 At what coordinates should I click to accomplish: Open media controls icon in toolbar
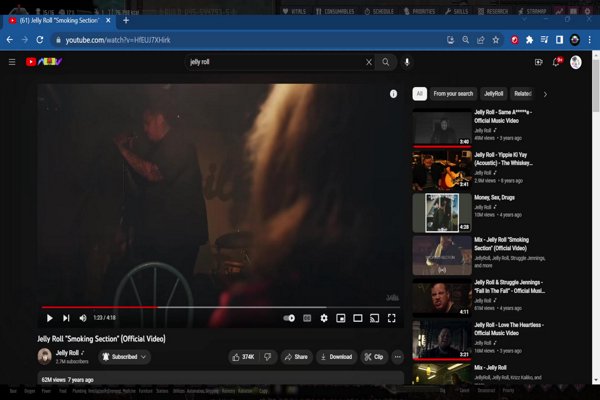(x=545, y=40)
